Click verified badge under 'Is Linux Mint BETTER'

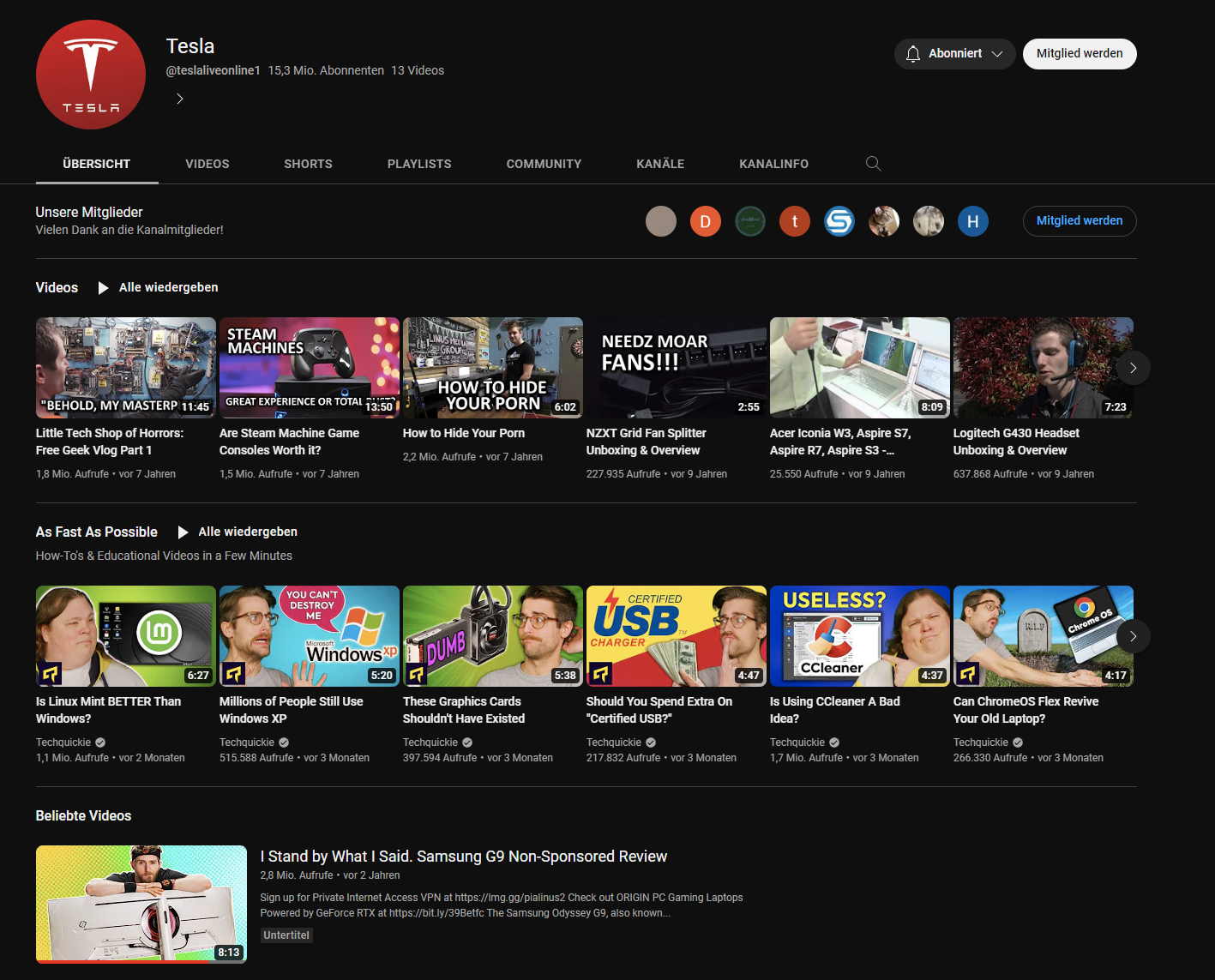pyautogui.click(x=100, y=743)
